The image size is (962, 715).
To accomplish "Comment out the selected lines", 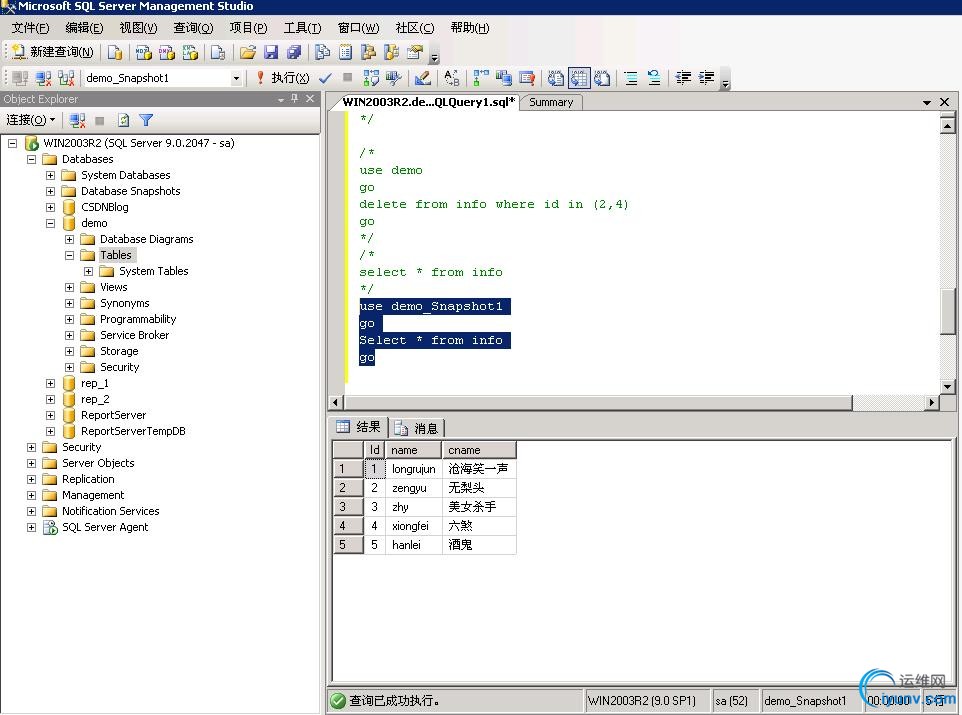I will [x=631, y=78].
